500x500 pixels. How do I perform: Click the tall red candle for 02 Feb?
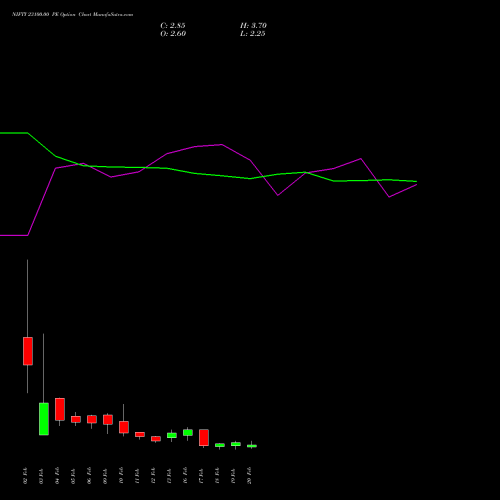point(28,351)
